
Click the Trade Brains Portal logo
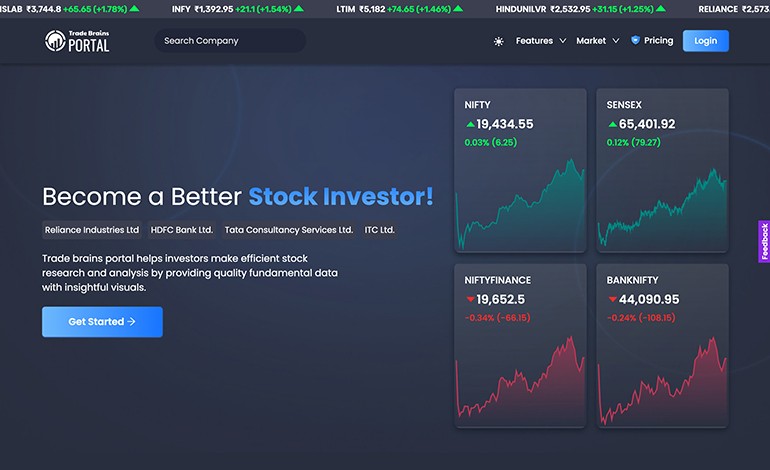click(77, 41)
